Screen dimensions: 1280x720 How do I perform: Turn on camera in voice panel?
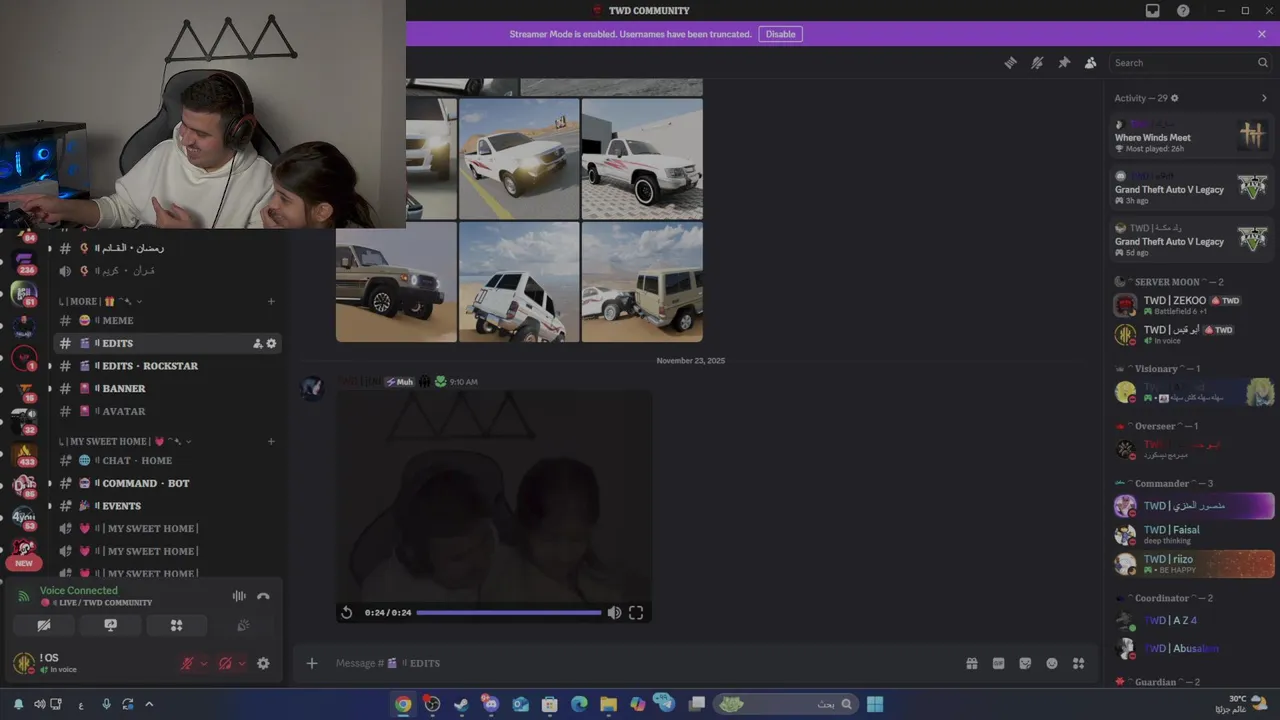(44, 625)
